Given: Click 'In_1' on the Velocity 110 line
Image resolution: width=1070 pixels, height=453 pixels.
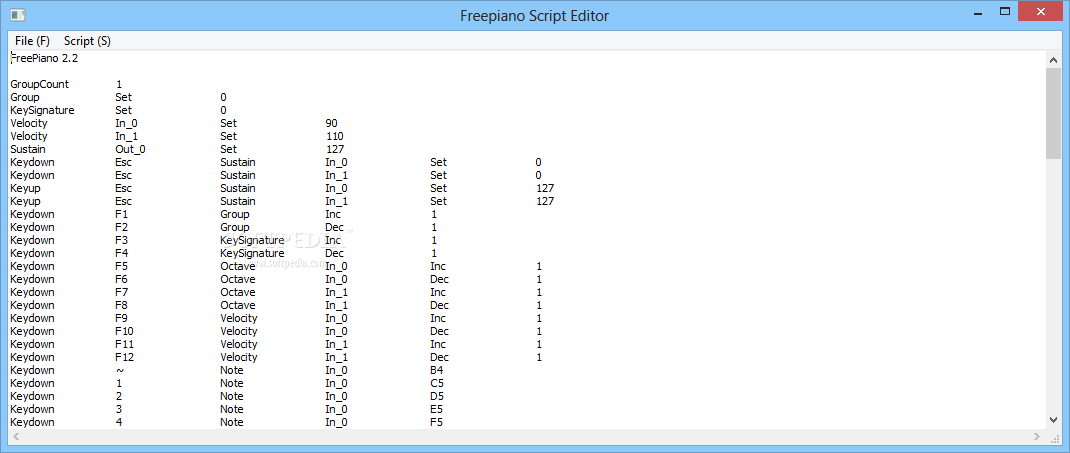Looking at the screenshot, I should point(126,136).
